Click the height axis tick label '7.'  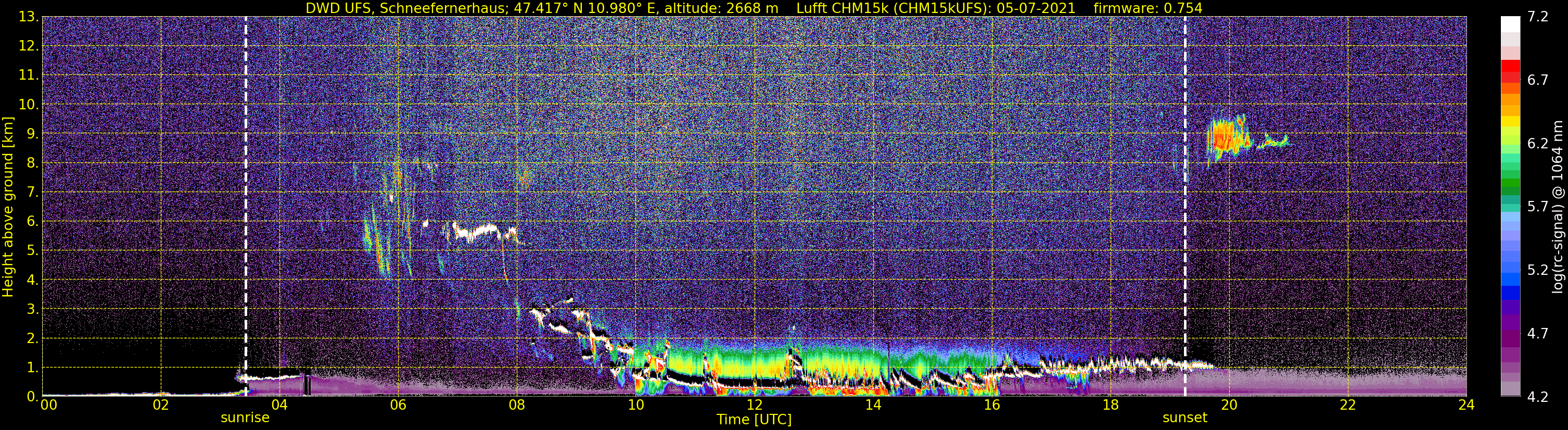click(x=32, y=193)
